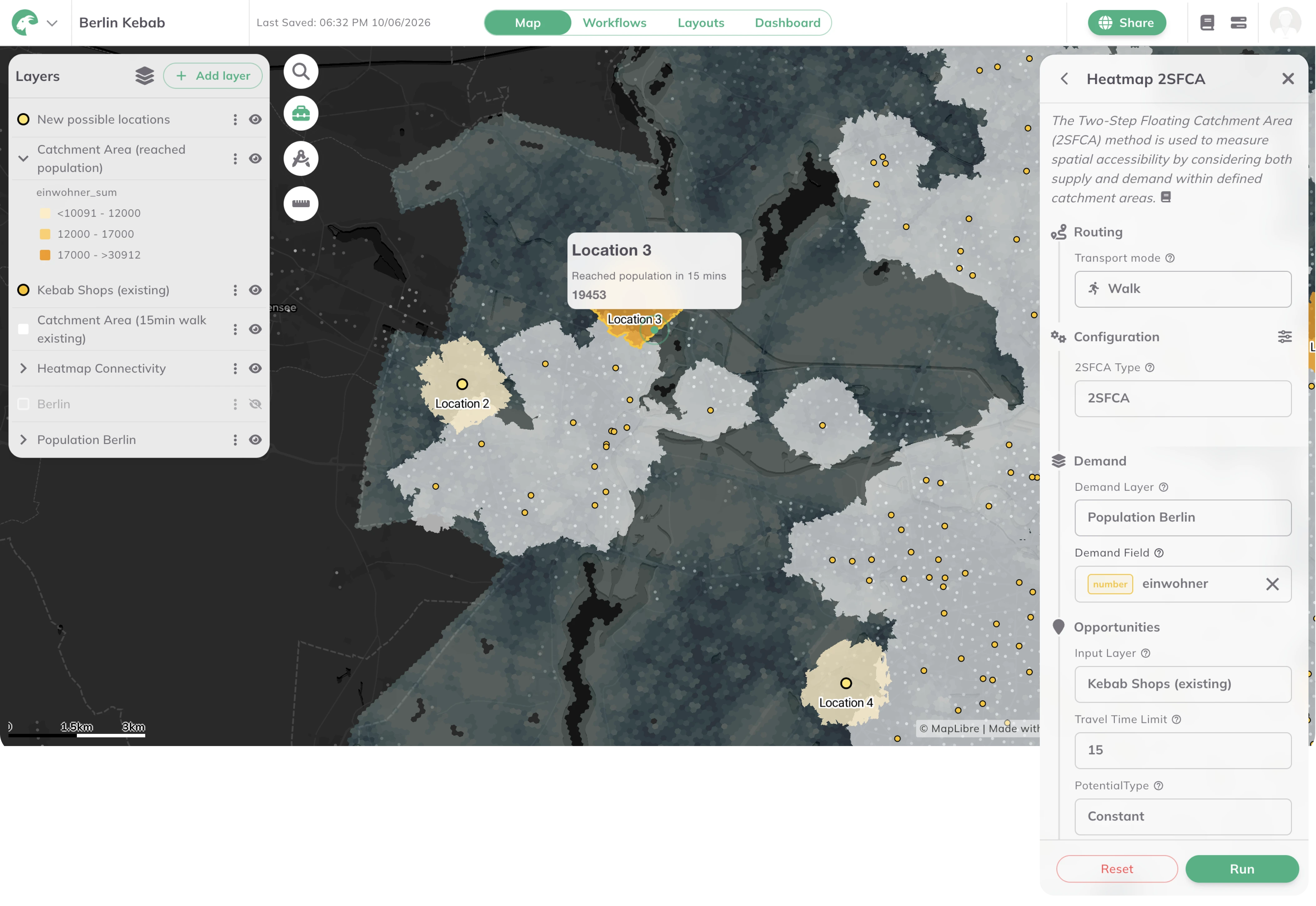Open options for New possible locations layer
This screenshot has width=1316, height=906.
point(235,120)
